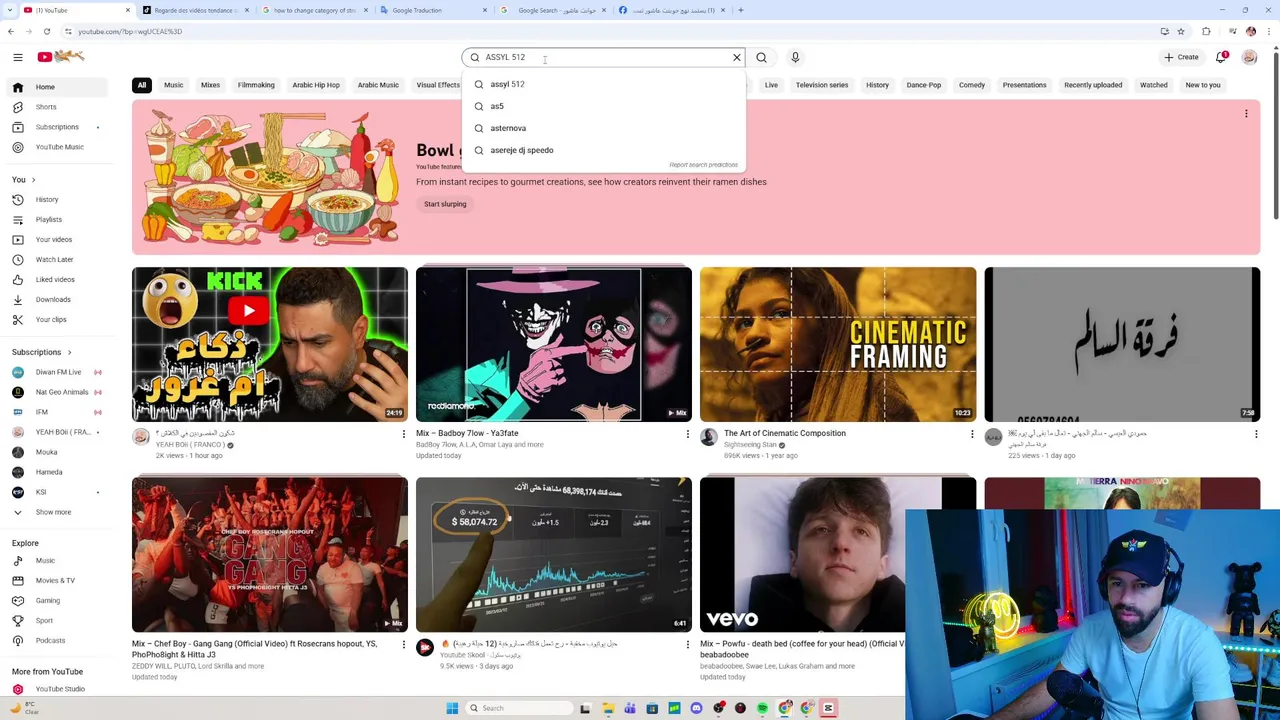Select the 'All' filter chip

click(142, 85)
